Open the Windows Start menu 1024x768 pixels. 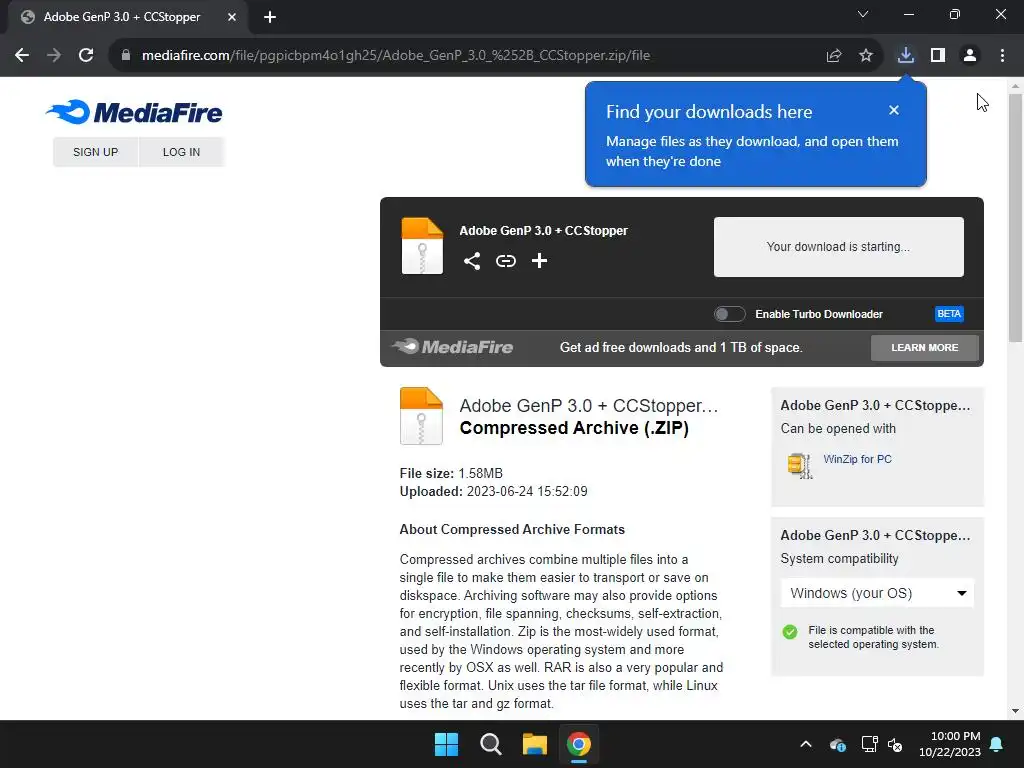(447, 744)
